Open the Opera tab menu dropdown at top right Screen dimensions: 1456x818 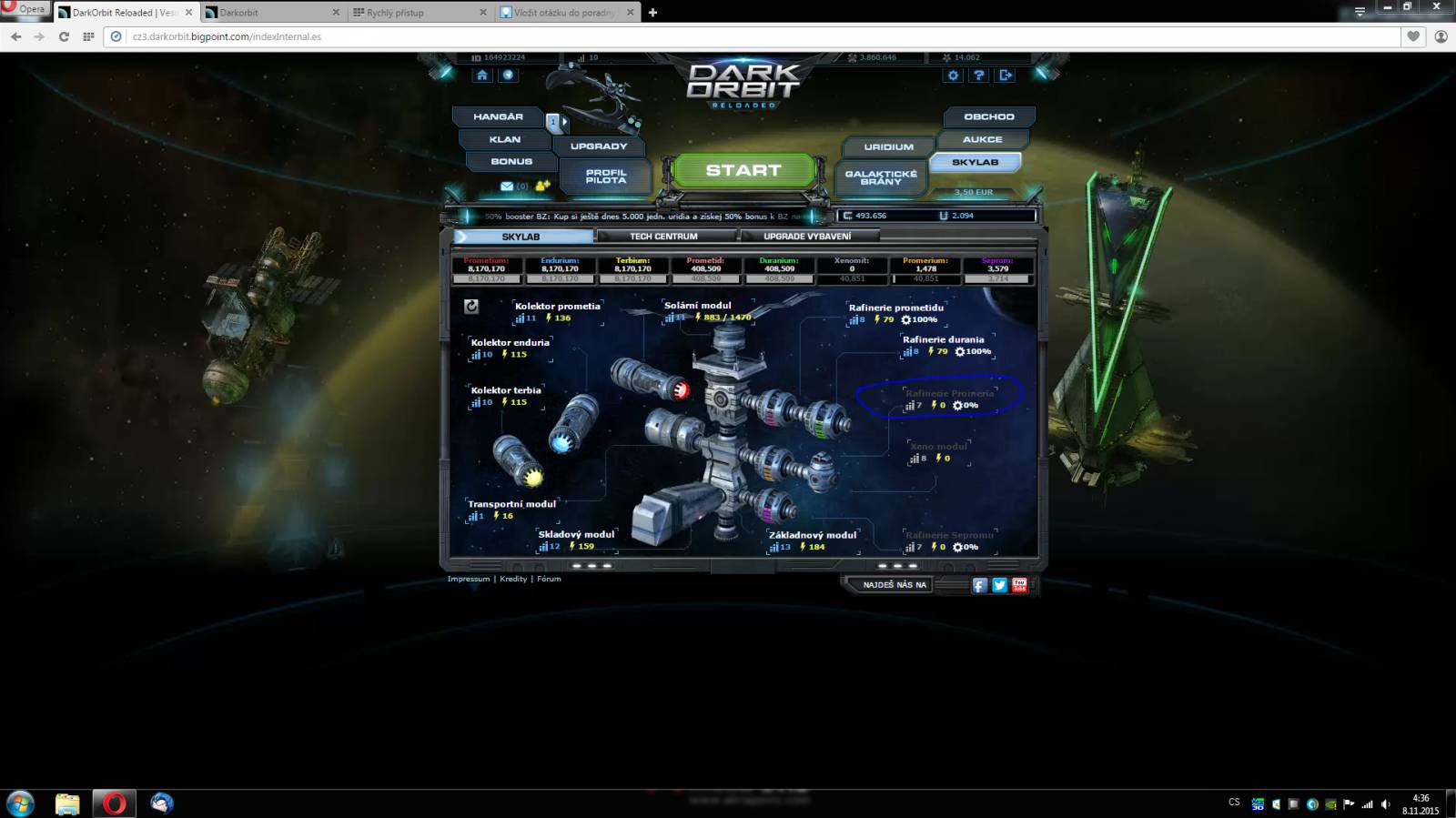(x=1360, y=12)
